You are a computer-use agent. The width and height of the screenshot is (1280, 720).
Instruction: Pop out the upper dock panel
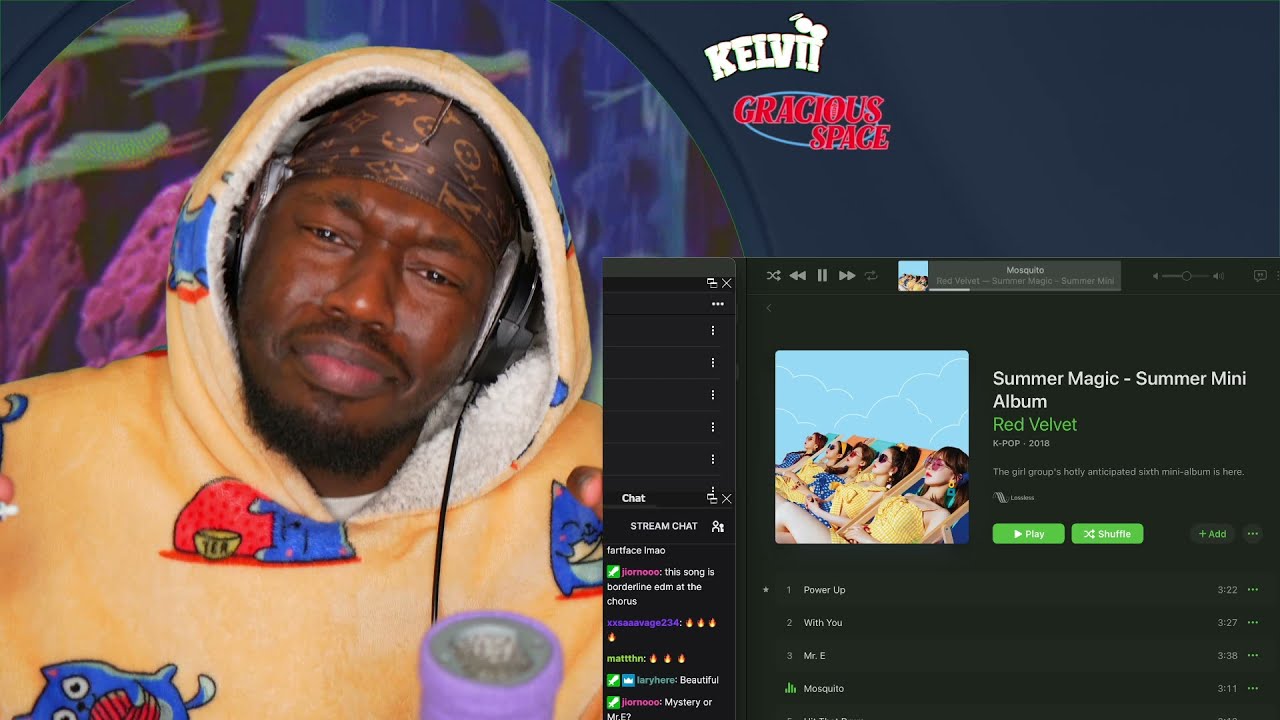(x=712, y=283)
